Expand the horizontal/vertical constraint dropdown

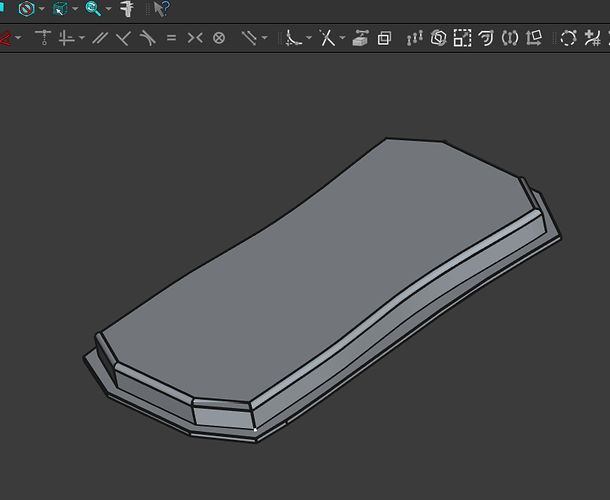[x=82, y=38]
